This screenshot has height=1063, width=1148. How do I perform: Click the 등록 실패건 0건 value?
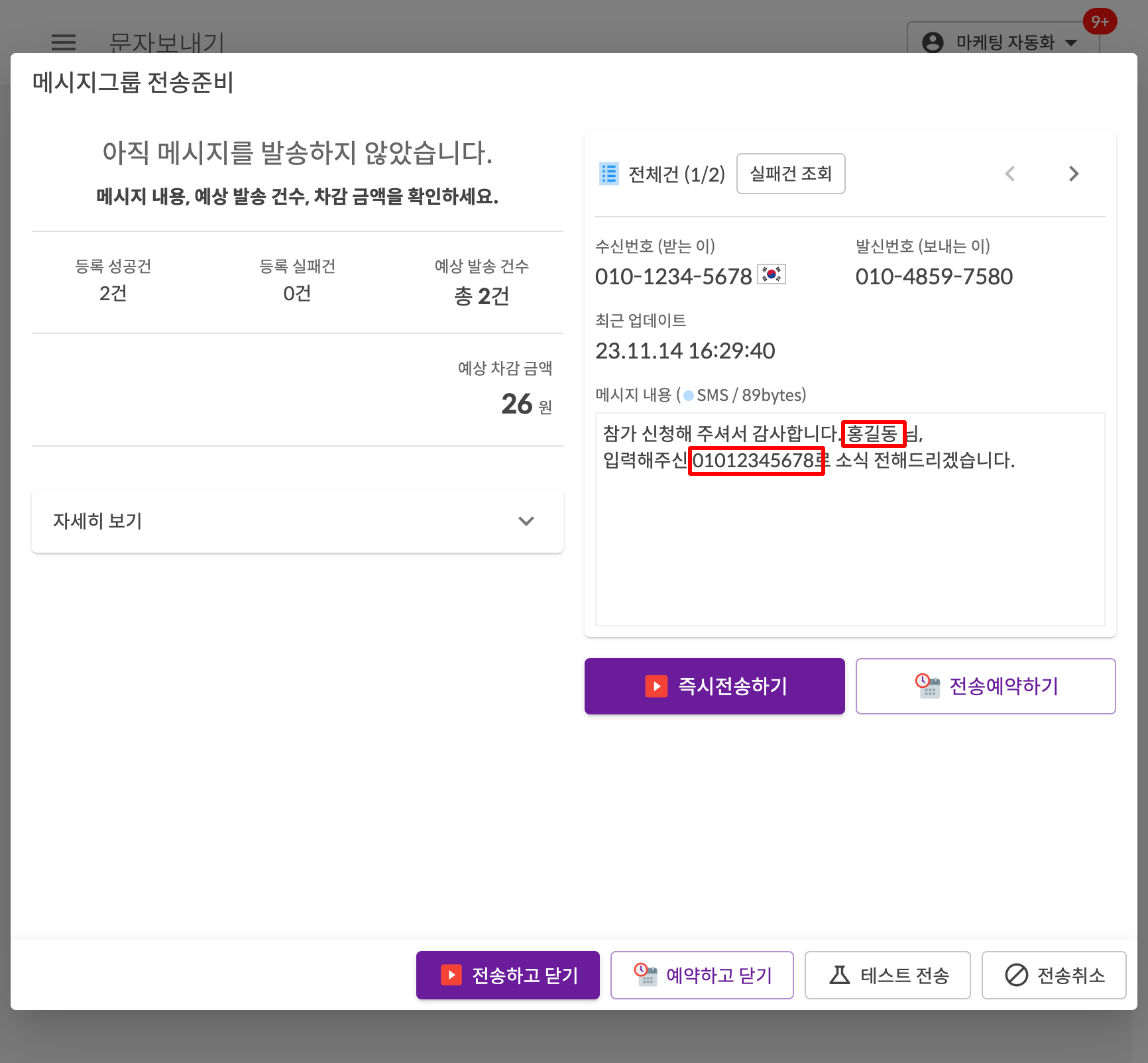[x=297, y=294]
